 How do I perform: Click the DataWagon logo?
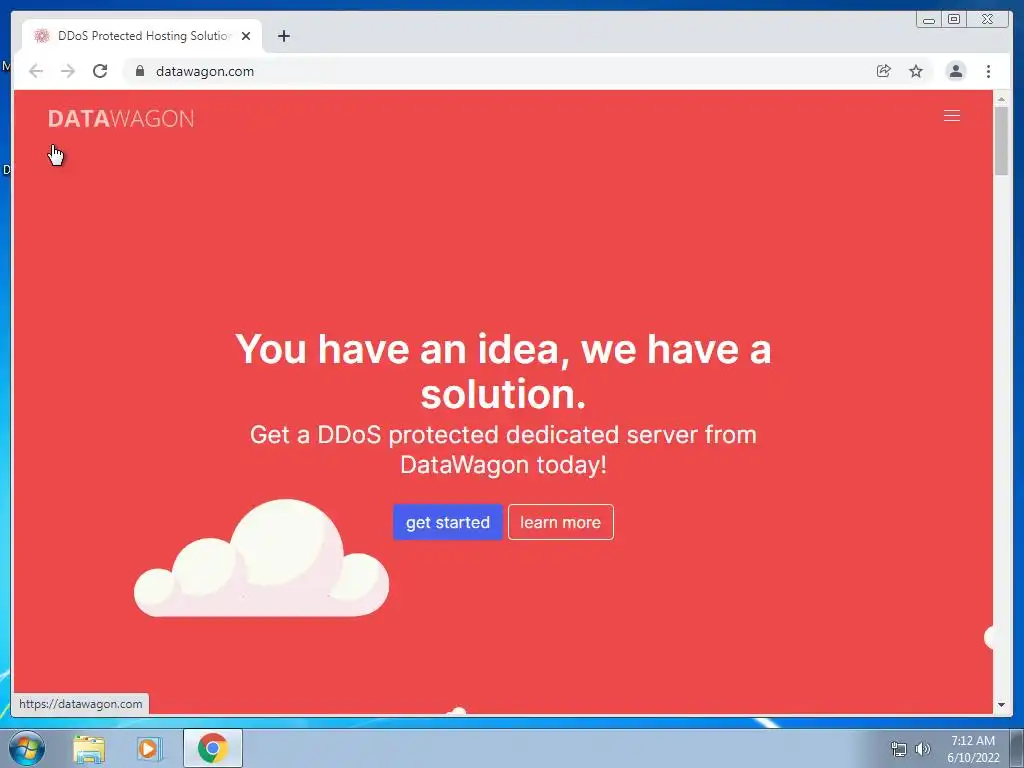(x=121, y=119)
